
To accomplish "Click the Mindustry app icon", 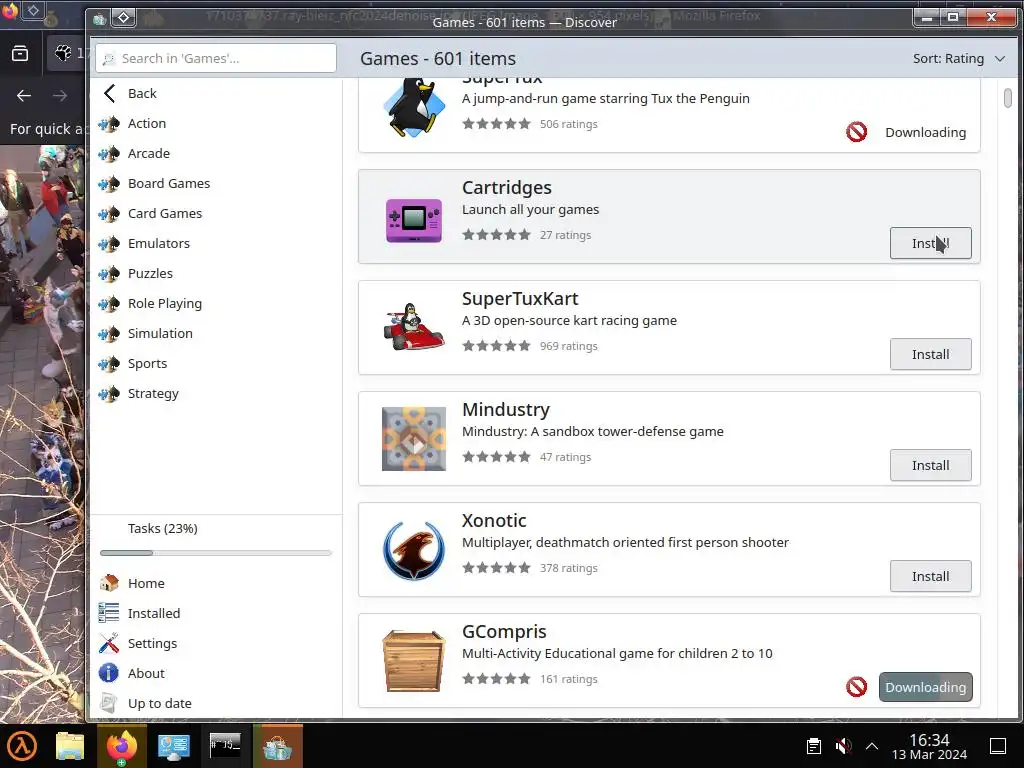I will click(414, 439).
